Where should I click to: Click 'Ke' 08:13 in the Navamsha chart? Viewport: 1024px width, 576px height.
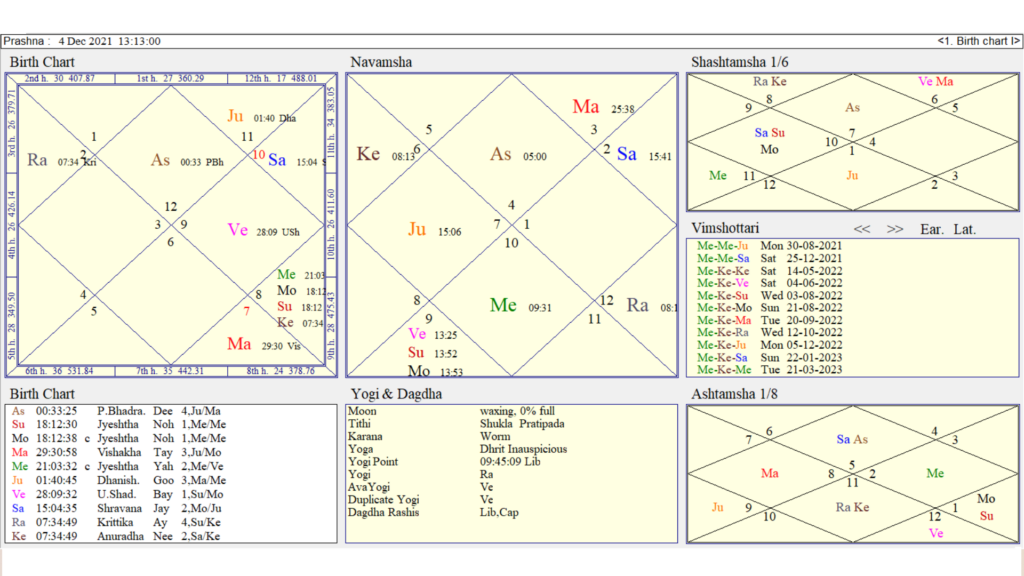click(368, 154)
